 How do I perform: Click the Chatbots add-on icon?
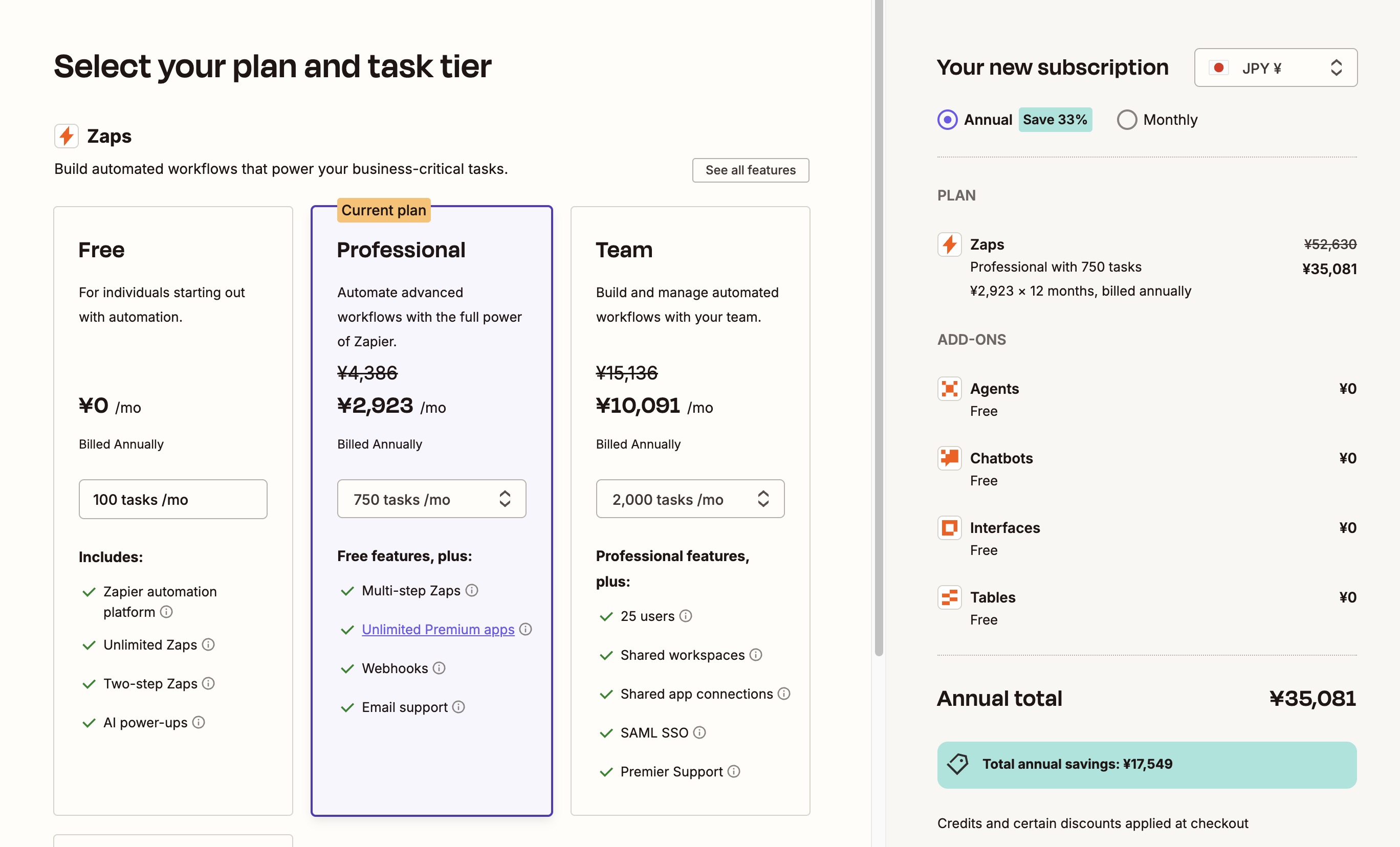click(949, 458)
